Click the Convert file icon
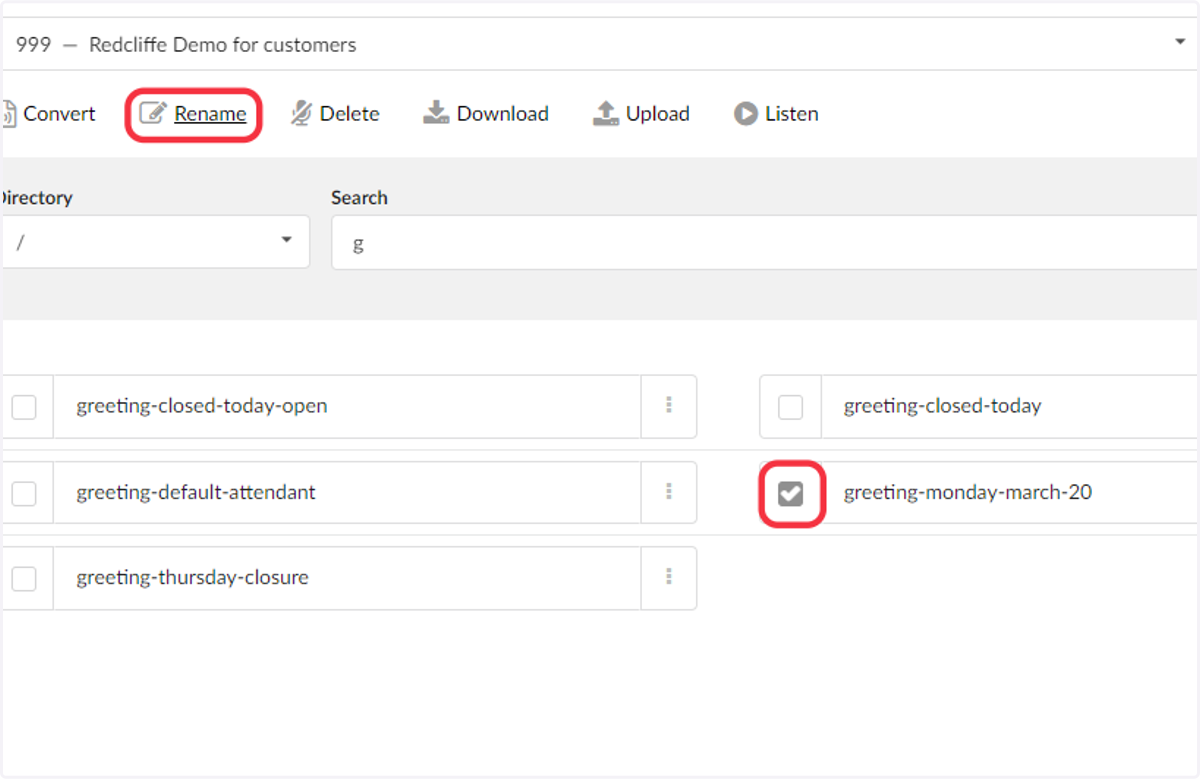Image resolution: width=1200 pixels, height=779 pixels. click(7, 114)
